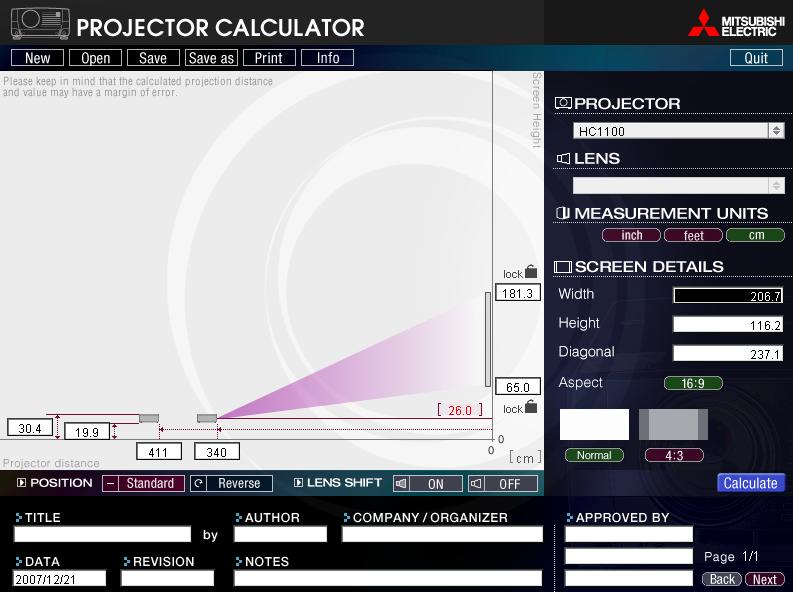The image size is (793, 592).
Task: Click the projector dropdown stepper arrows
Action: click(776, 131)
